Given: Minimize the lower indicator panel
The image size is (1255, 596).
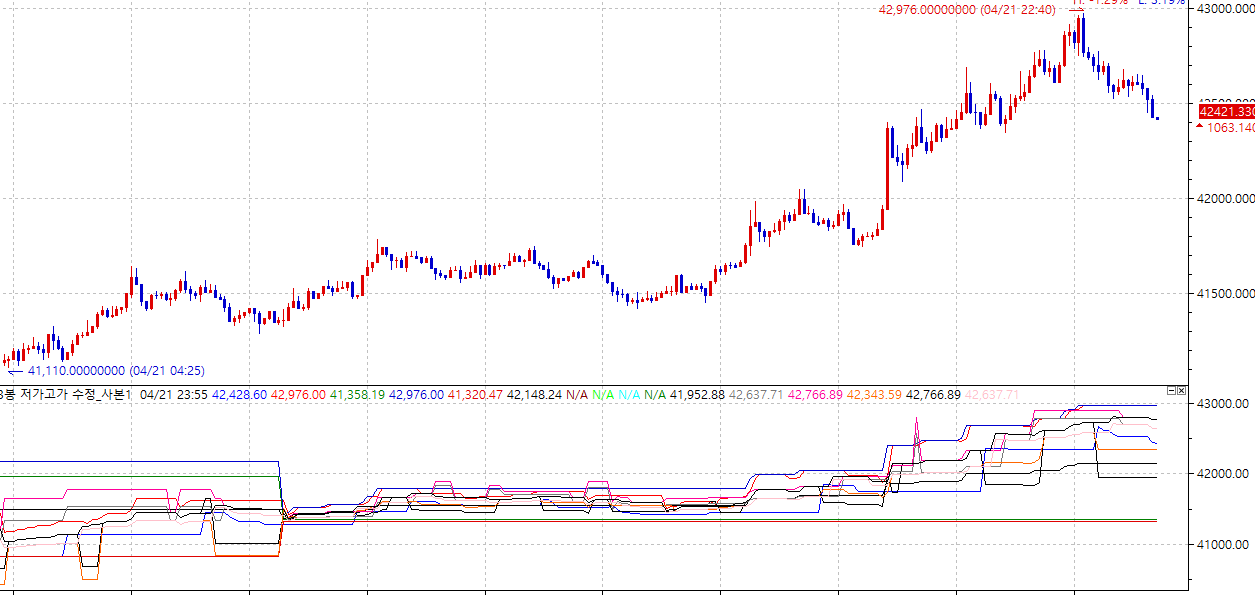Looking at the screenshot, I should [x=1171, y=390].
